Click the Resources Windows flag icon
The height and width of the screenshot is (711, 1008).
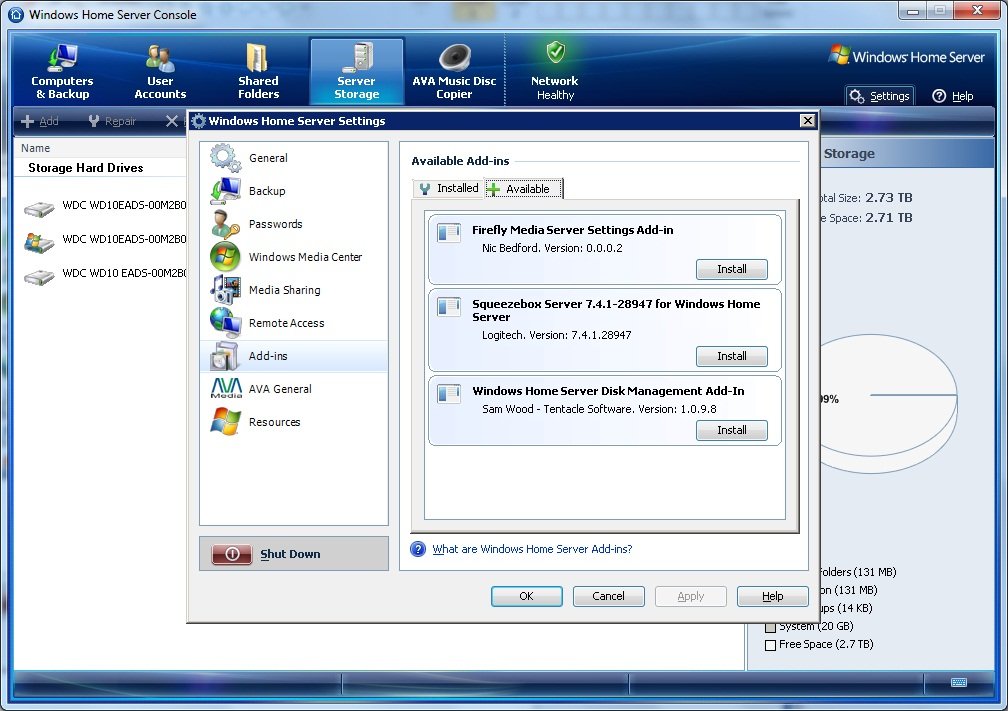coord(226,422)
